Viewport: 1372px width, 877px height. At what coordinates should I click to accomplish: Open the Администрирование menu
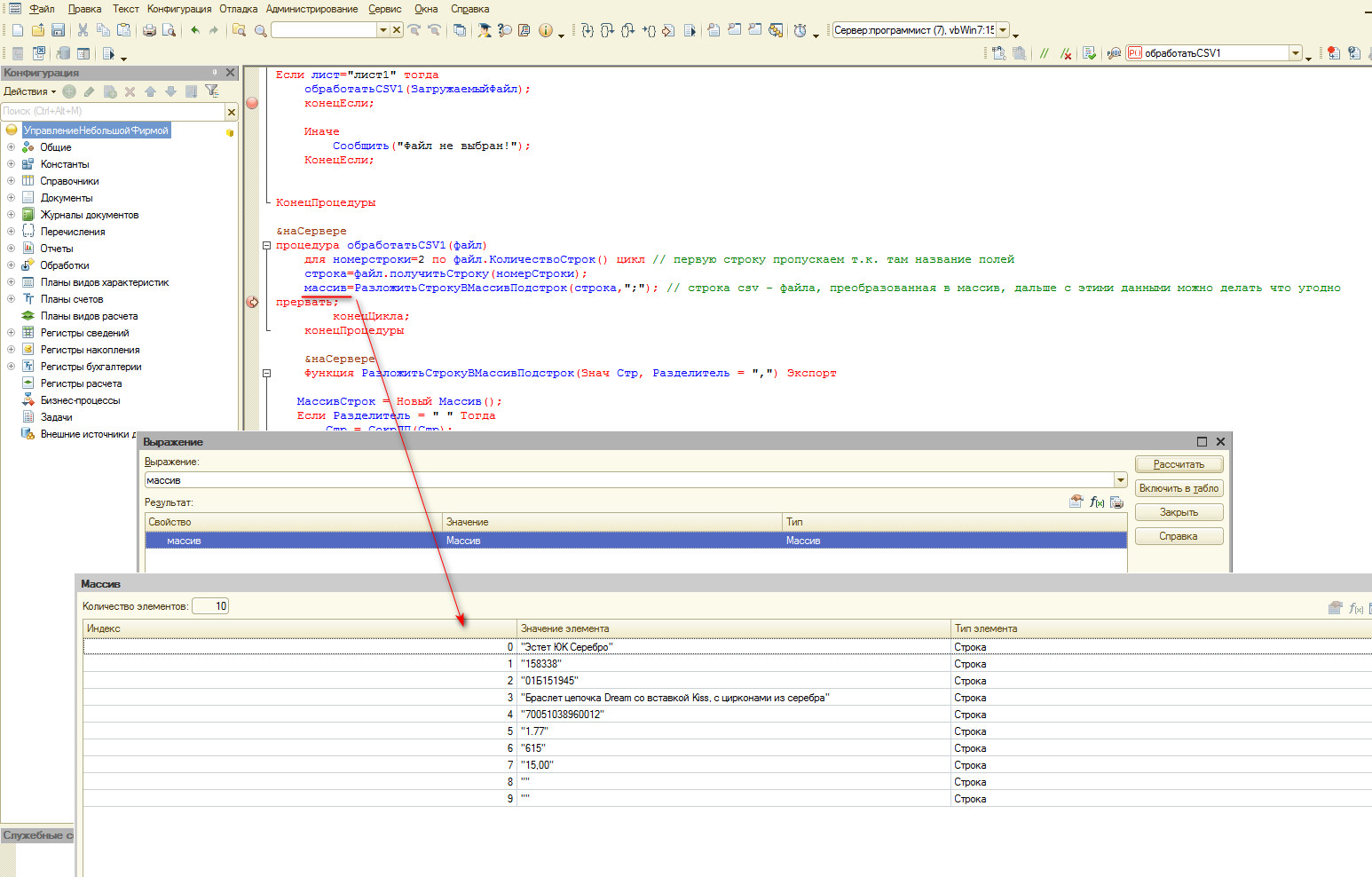point(311,9)
